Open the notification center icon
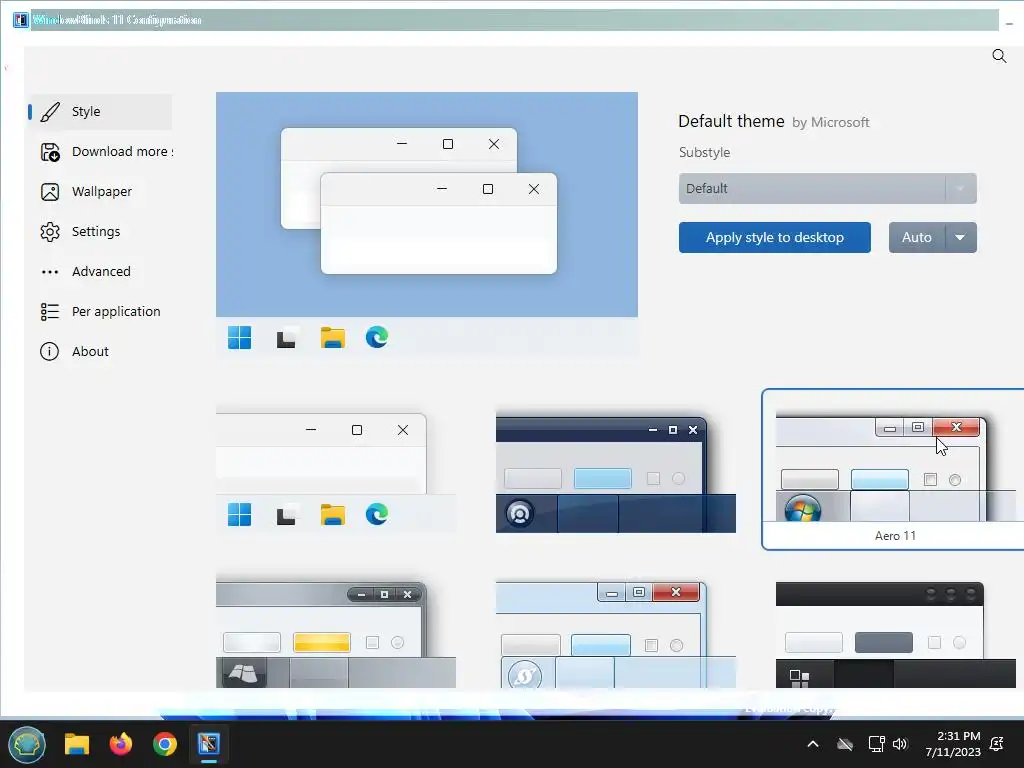Screen dimensions: 1024x768 coord(997,744)
